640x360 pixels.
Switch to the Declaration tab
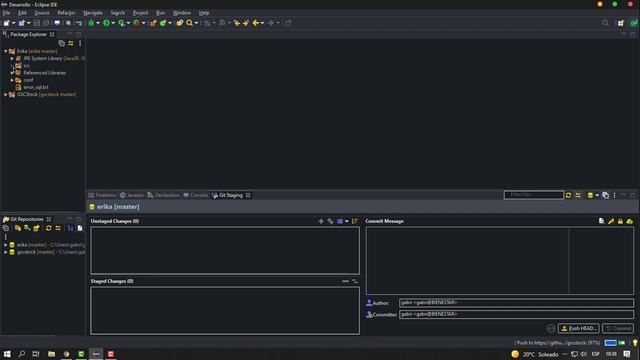(x=163, y=195)
